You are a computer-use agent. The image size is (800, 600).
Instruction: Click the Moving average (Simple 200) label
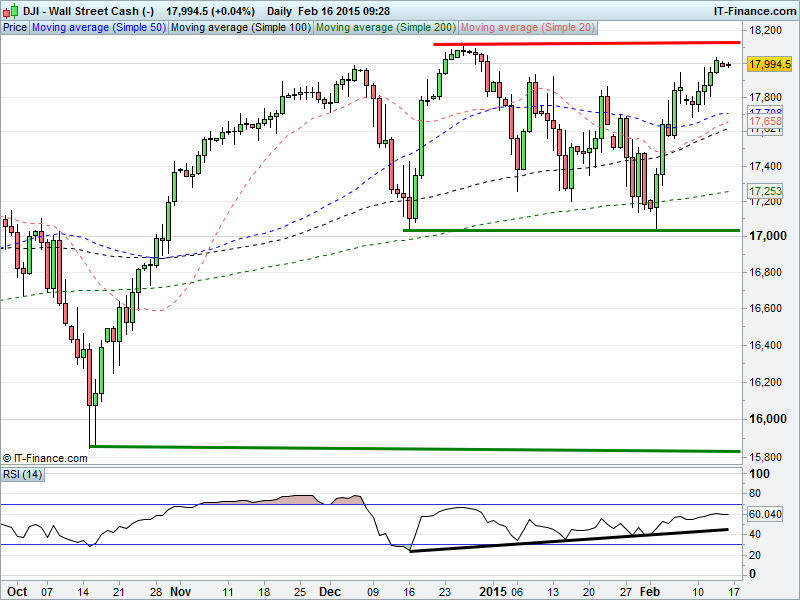(385, 28)
